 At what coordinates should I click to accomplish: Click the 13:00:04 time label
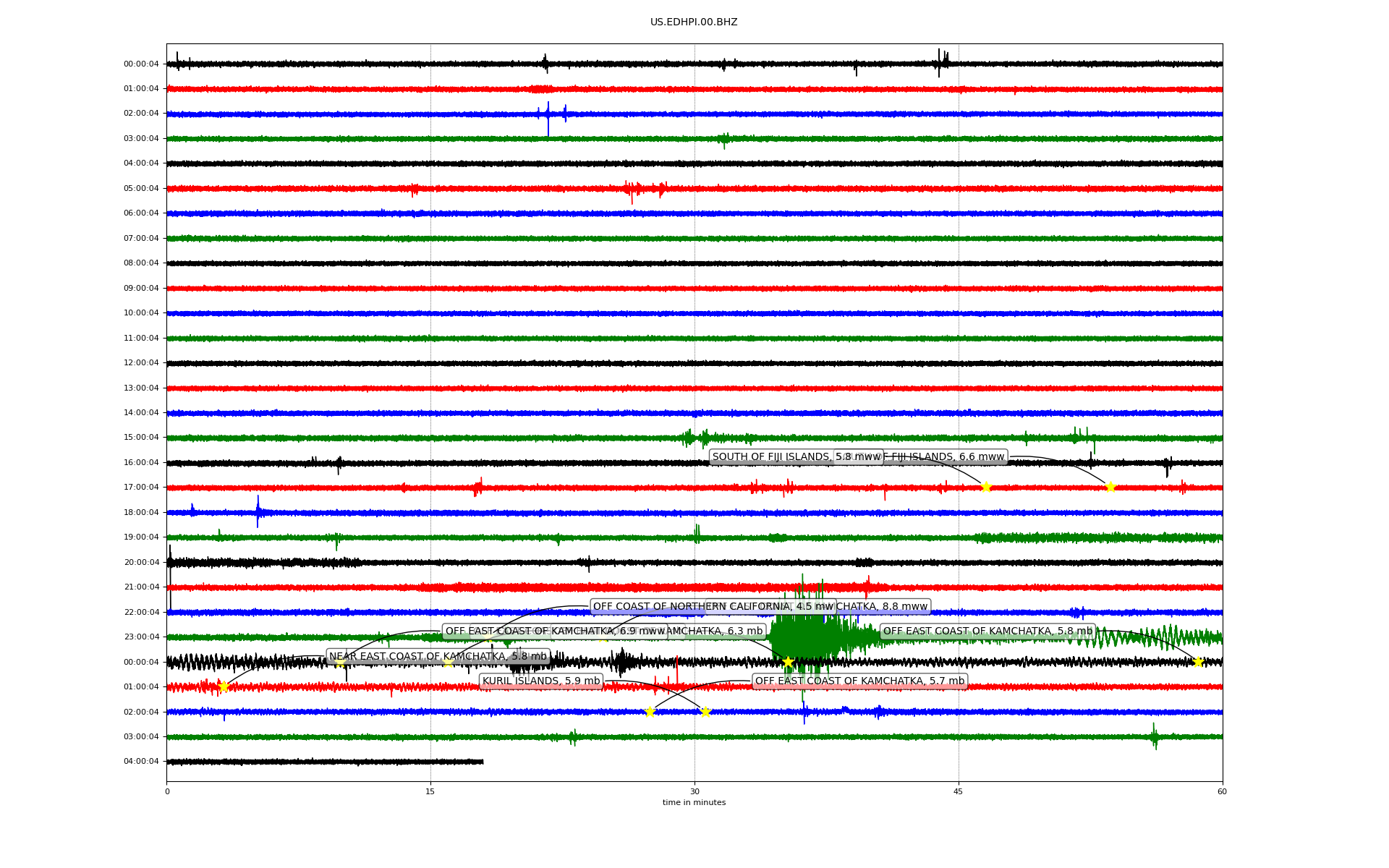coord(141,388)
